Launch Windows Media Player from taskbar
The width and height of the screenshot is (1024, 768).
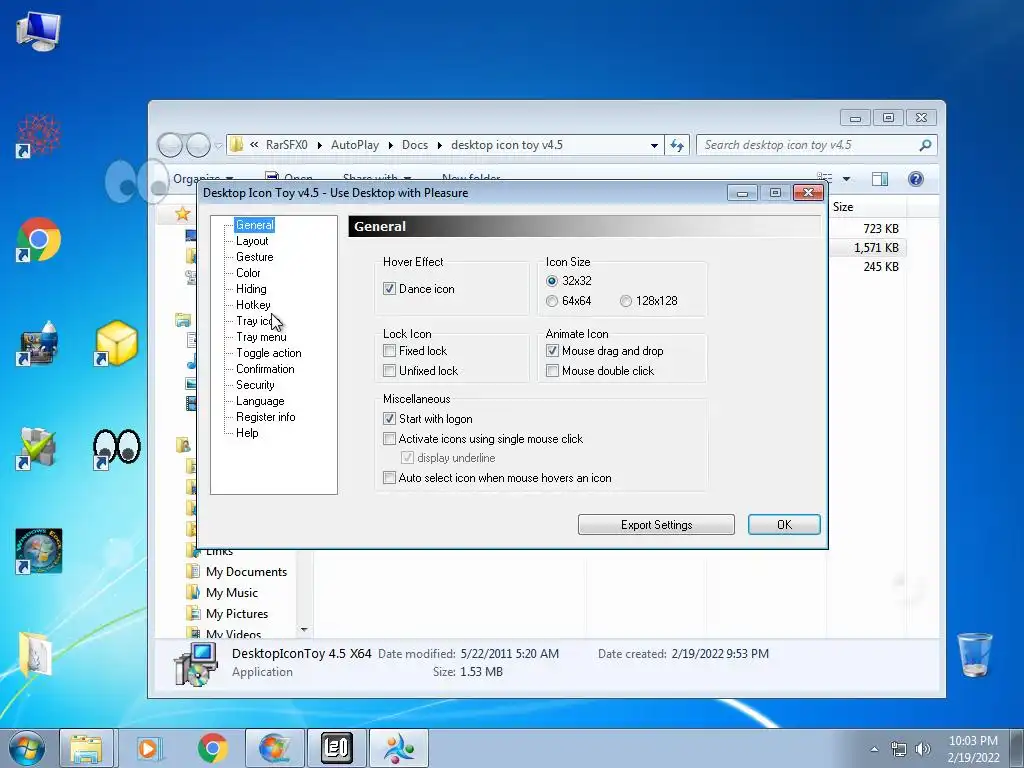150,748
